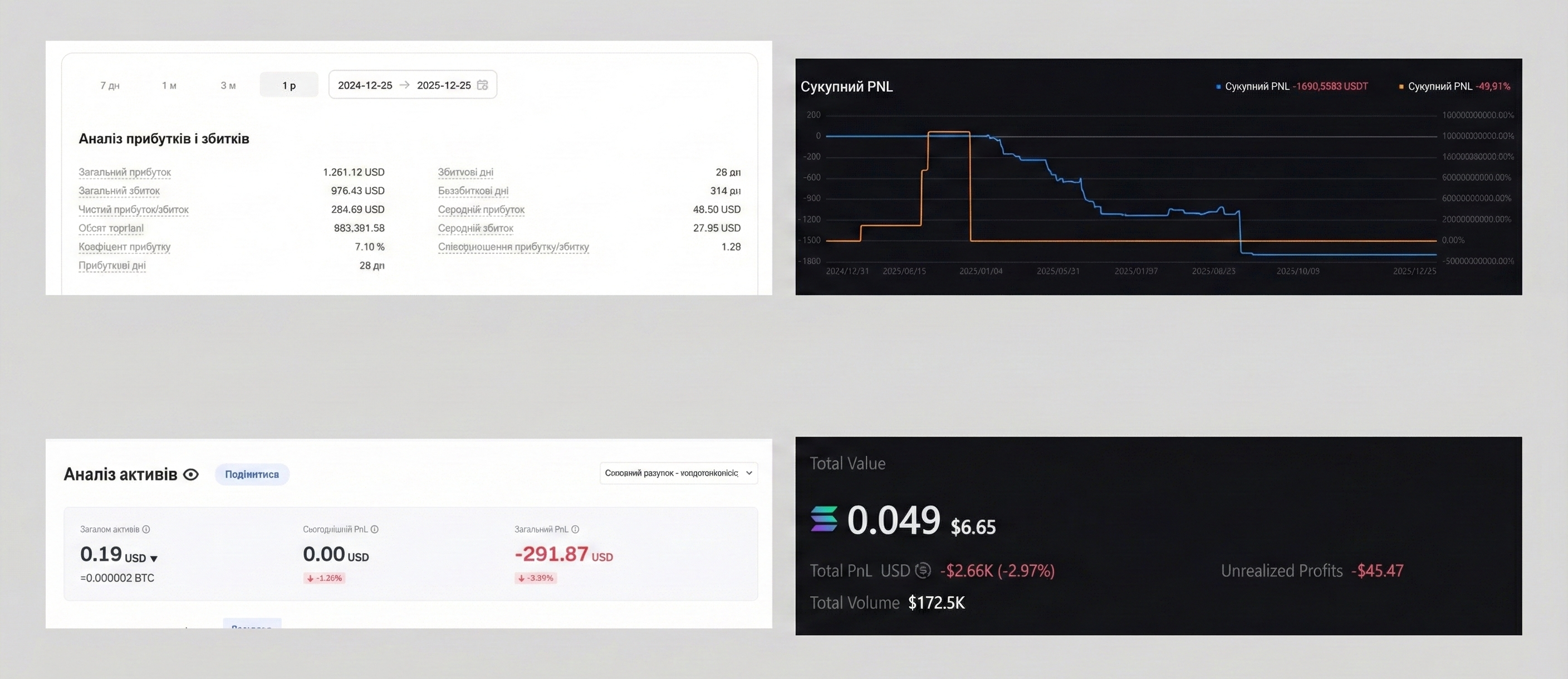
Task: Click down-arrow badge showing -3.39%
Action: tap(536, 578)
